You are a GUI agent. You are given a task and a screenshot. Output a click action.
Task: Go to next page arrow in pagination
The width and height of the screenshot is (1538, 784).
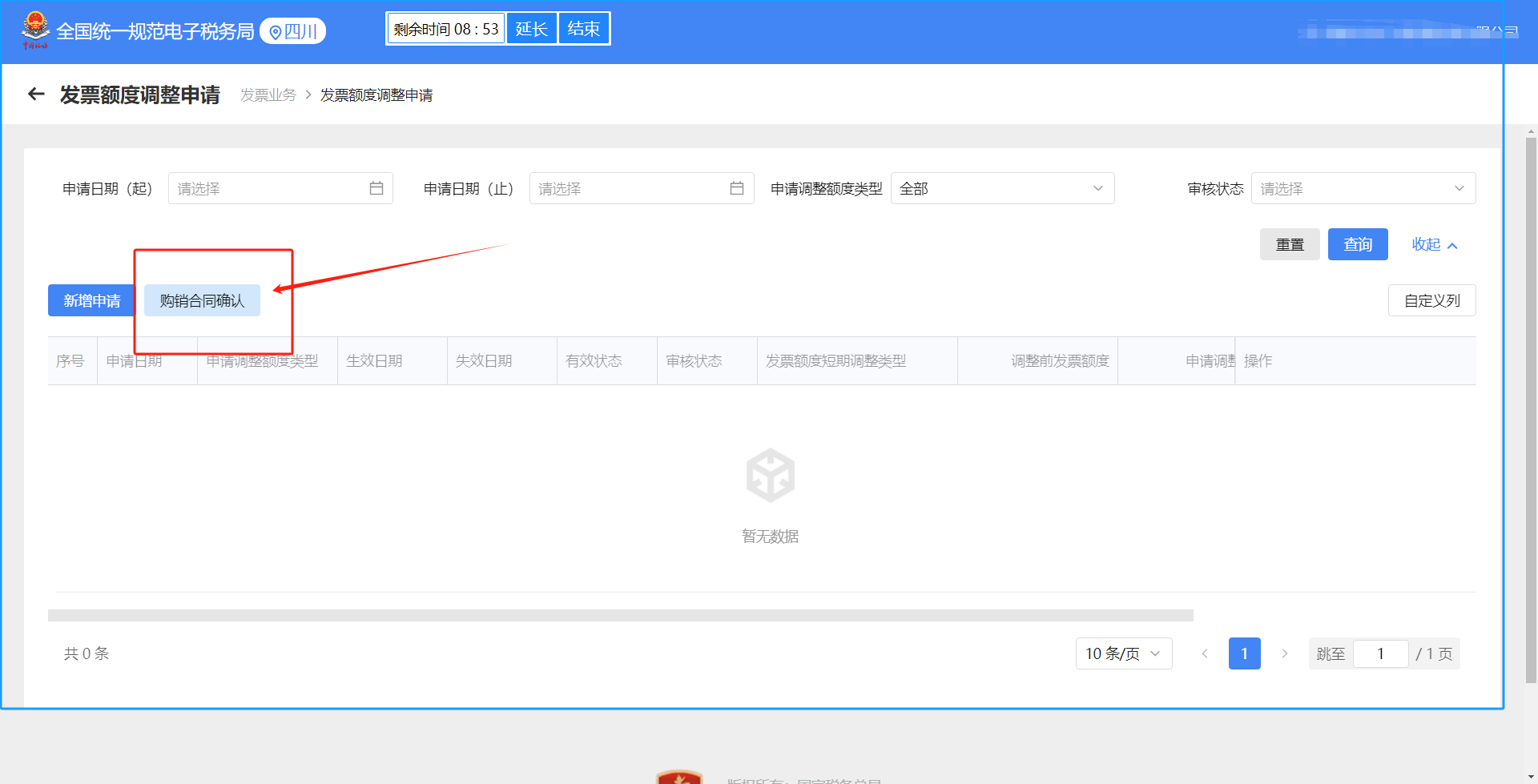[x=1284, y=653]
